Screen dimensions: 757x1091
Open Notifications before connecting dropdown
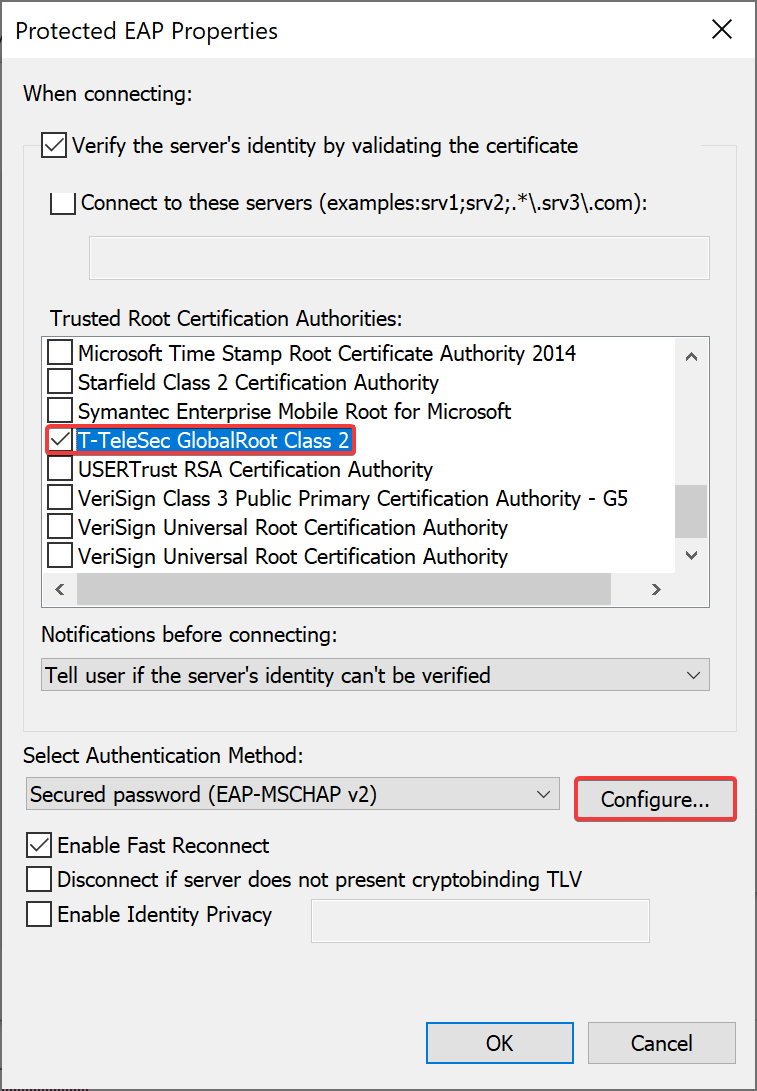click(376, 675)
